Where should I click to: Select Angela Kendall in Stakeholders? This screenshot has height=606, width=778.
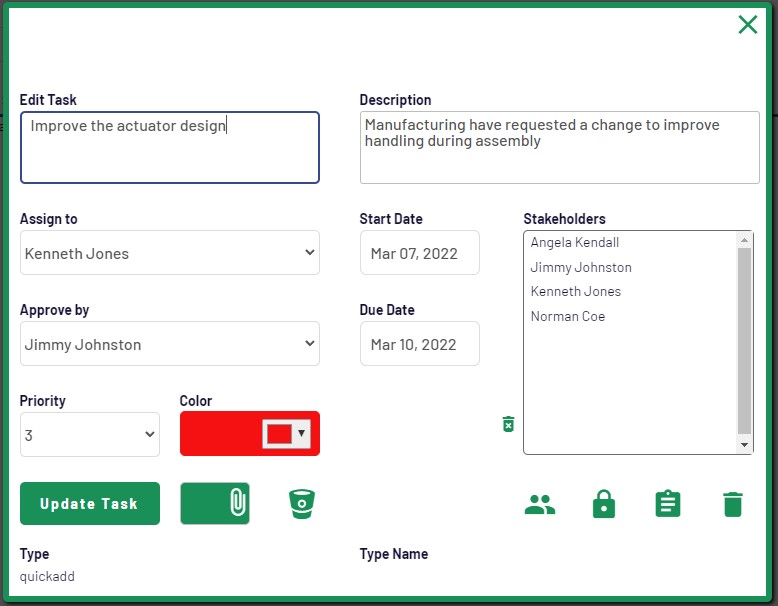click(575, 242)
